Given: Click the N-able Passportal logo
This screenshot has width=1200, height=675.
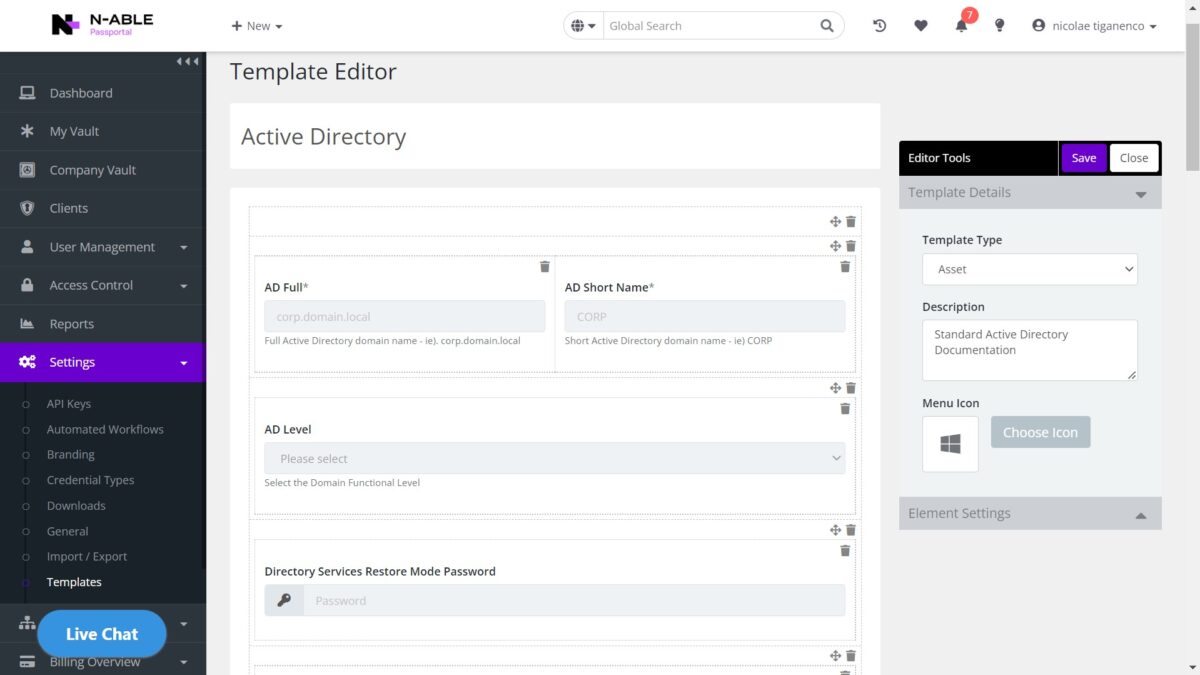Looking at the screenshot, I should [102, 24].
